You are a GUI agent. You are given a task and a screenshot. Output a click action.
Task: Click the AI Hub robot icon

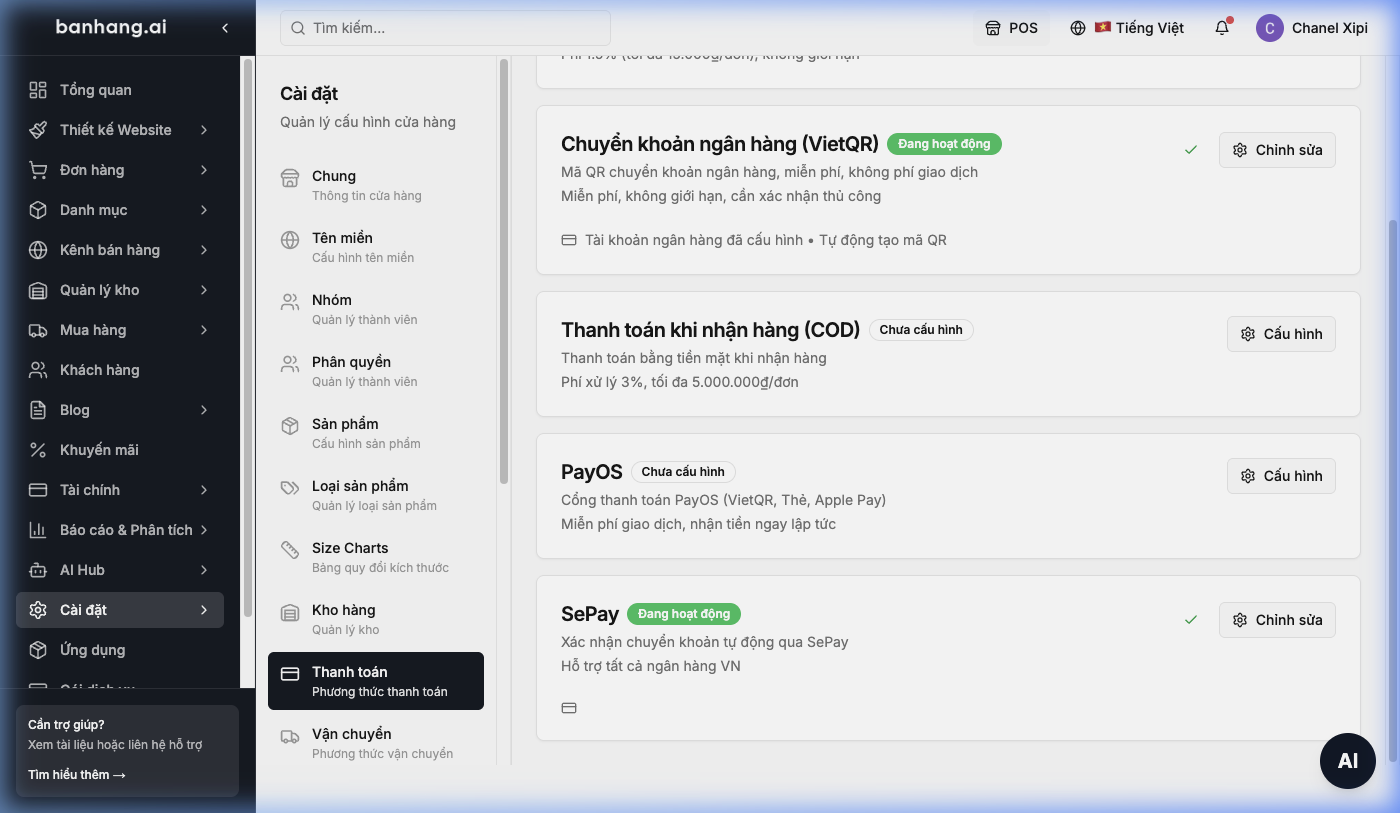coord(38,570)
